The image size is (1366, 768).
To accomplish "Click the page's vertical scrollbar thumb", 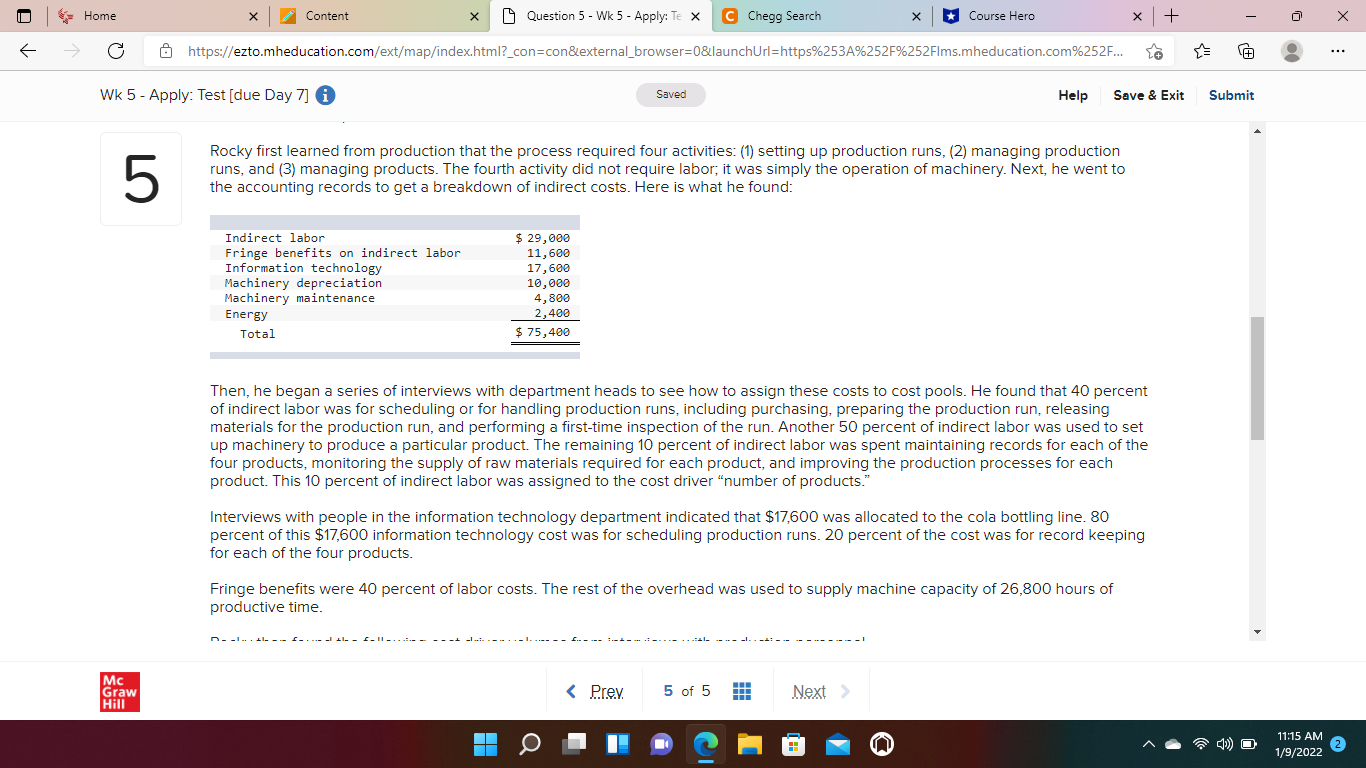I will (1257, 378).
